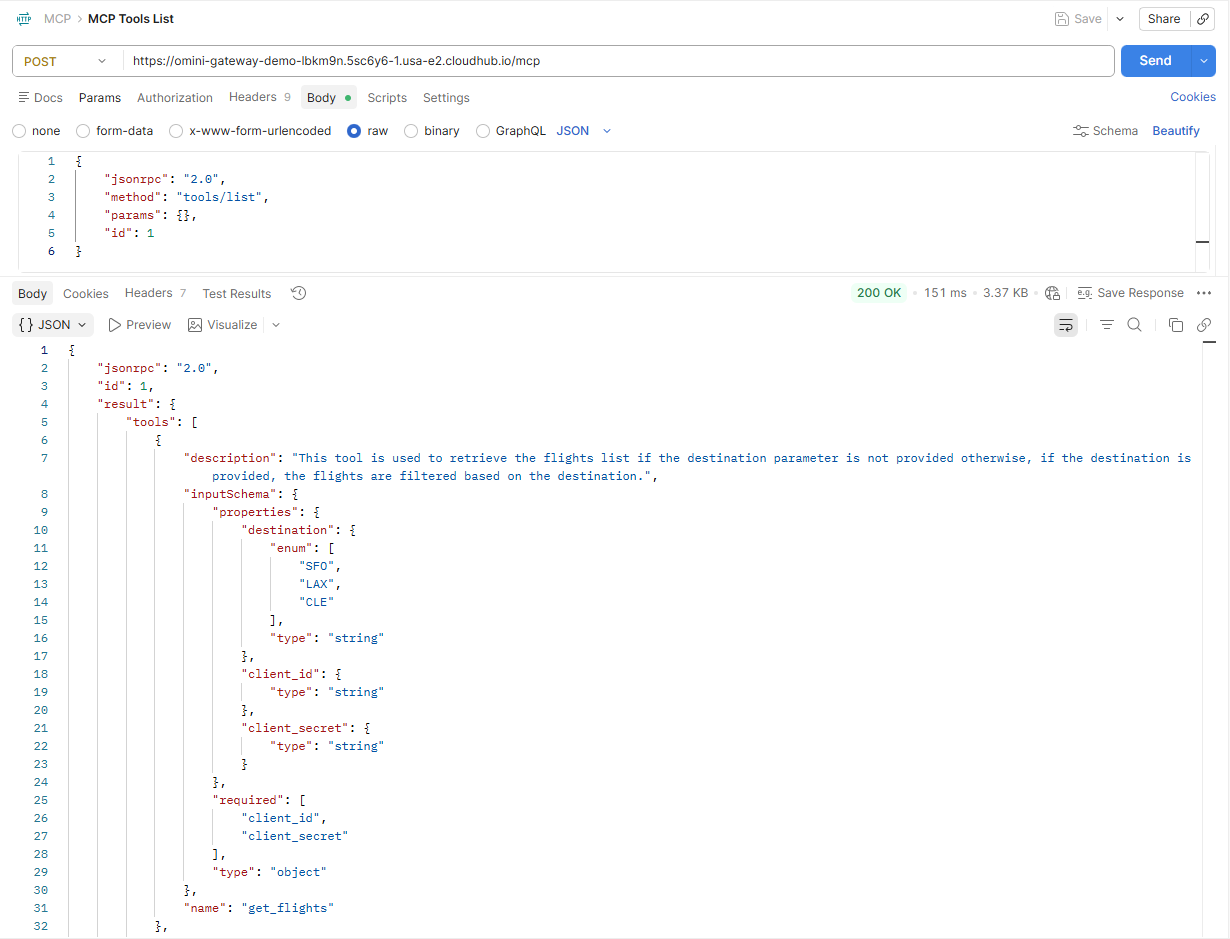
Task: Switch to the Settings tab
Action: point(446,98)
